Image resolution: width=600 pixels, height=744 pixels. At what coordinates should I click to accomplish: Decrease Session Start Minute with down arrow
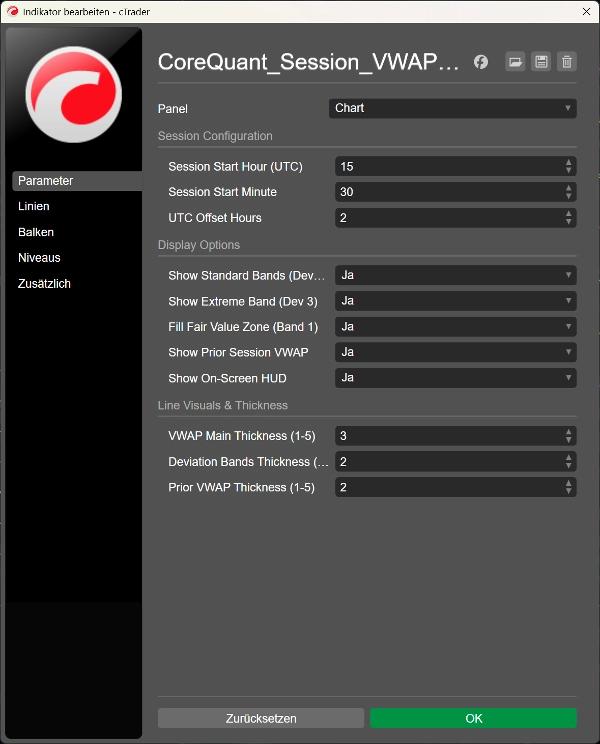pyautogui.click(x=568, y=196)
